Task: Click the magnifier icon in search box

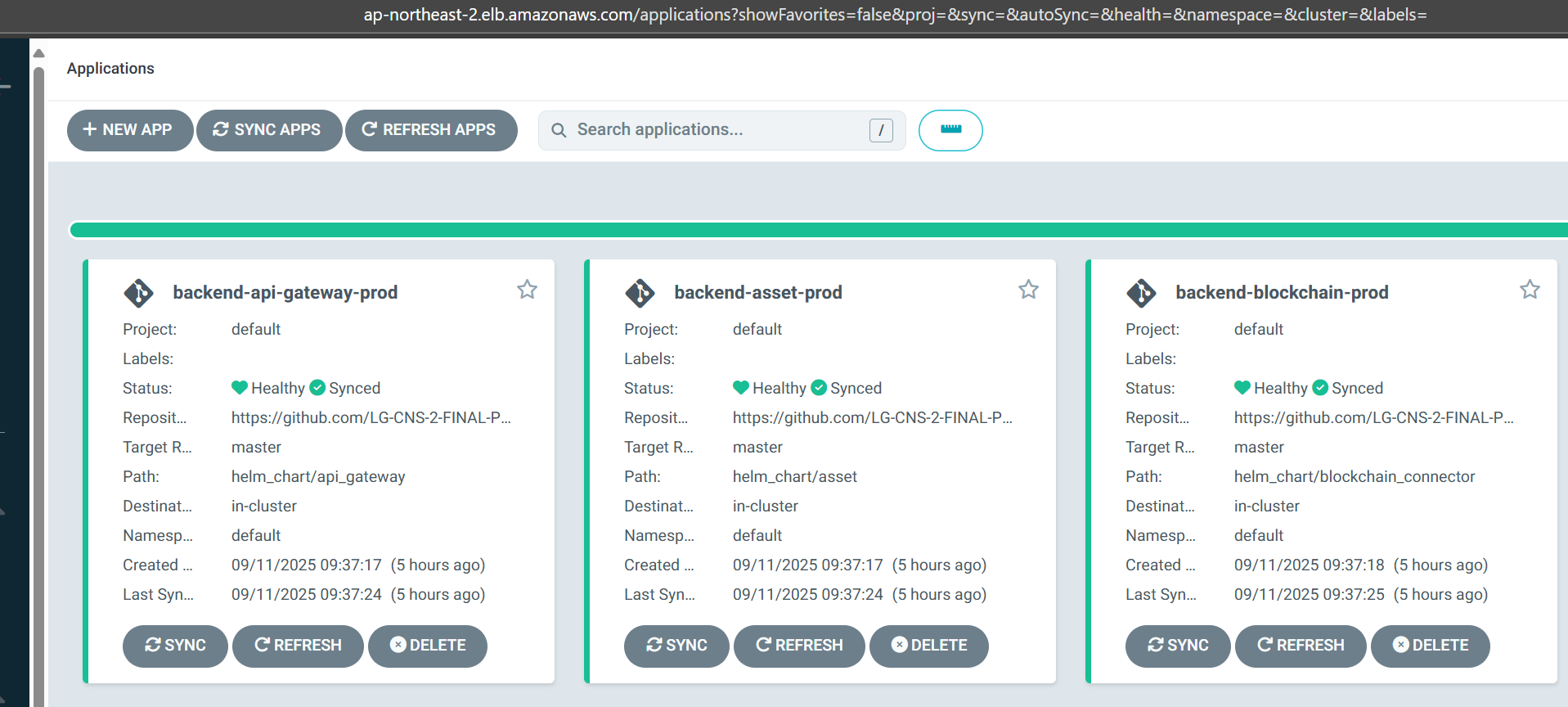Action: pyautogui.click(x=559, y=130)
